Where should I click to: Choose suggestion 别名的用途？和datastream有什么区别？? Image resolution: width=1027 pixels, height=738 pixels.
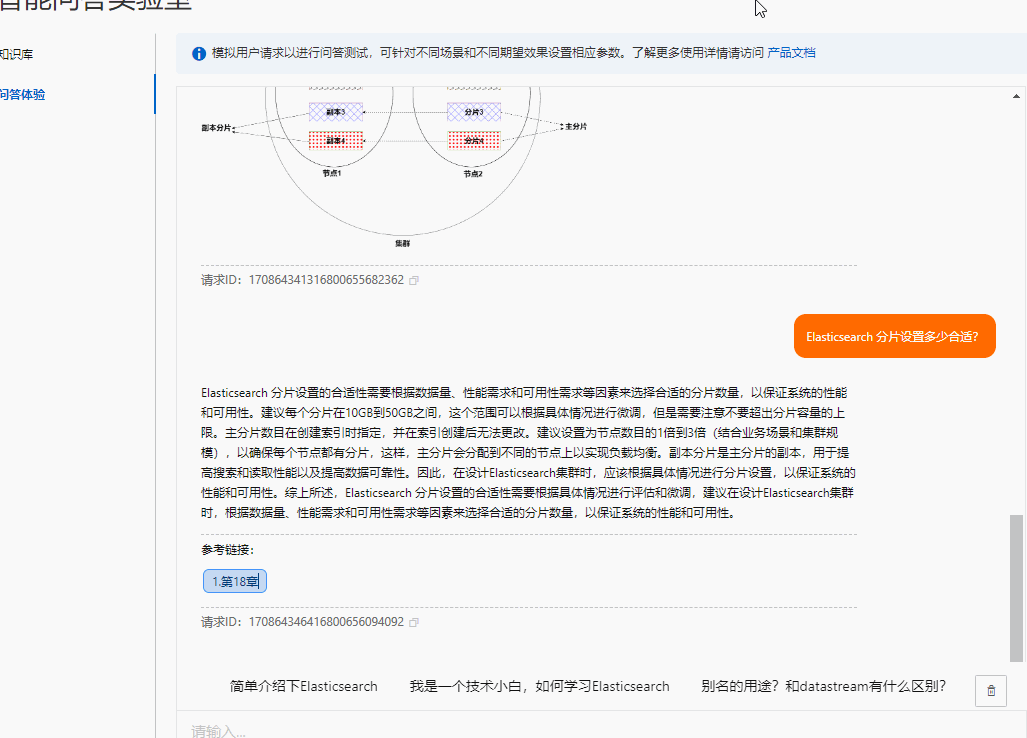click(823, 686)
